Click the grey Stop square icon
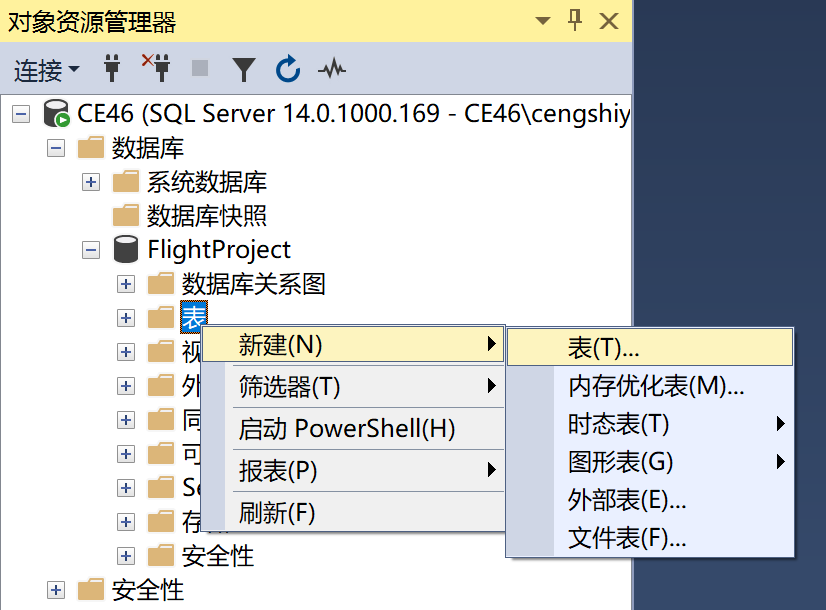The width and height of the screenshot is (826, 610). 200,68
